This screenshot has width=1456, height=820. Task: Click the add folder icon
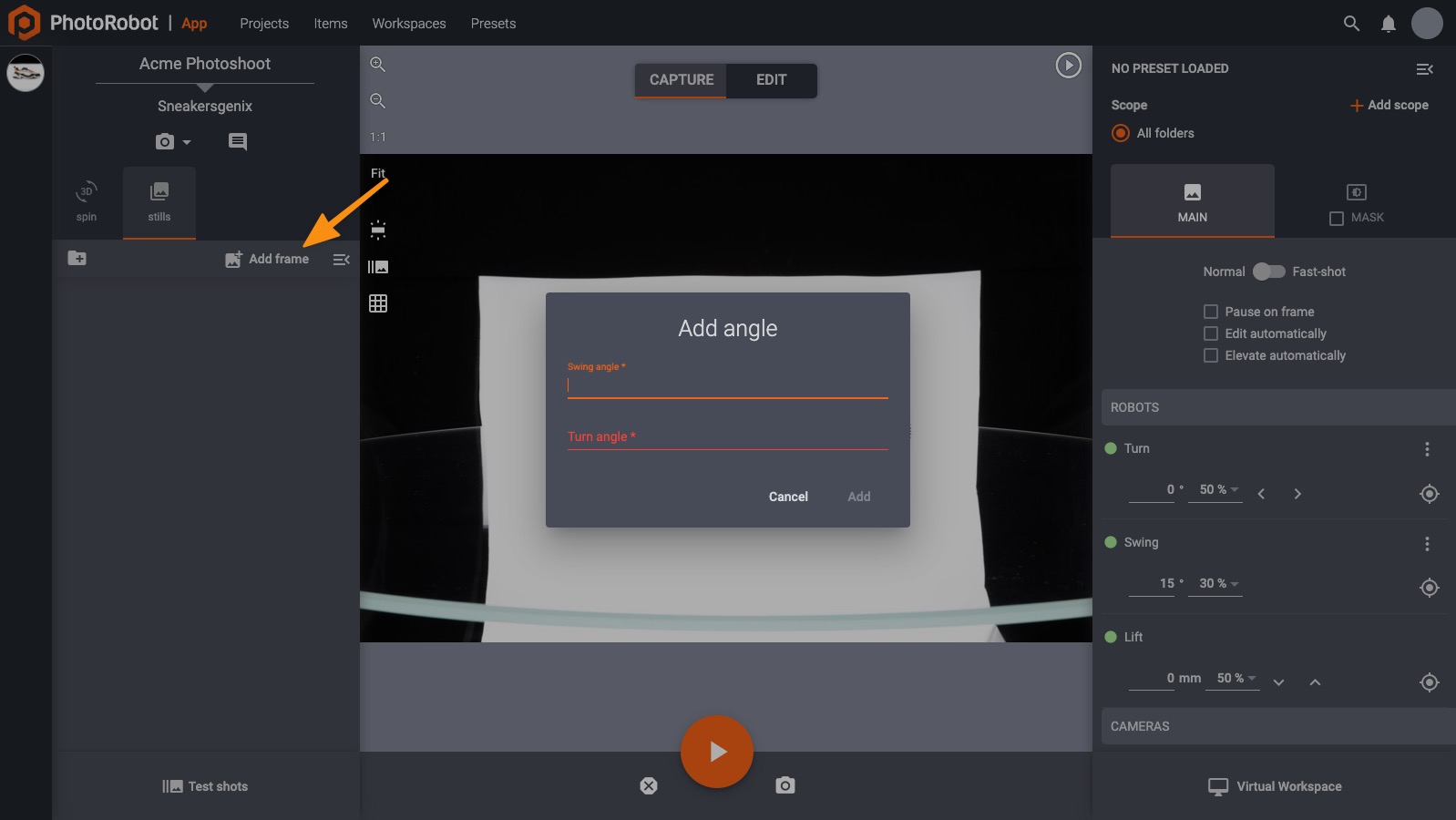pos(77,259)
